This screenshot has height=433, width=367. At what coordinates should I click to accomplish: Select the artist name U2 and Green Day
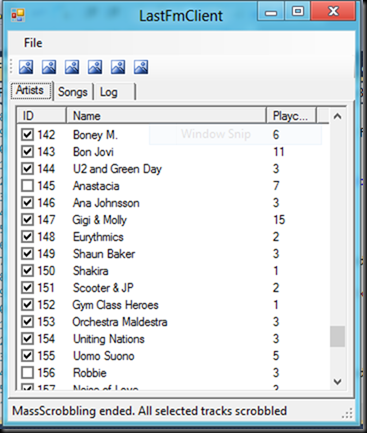point(117,169)
